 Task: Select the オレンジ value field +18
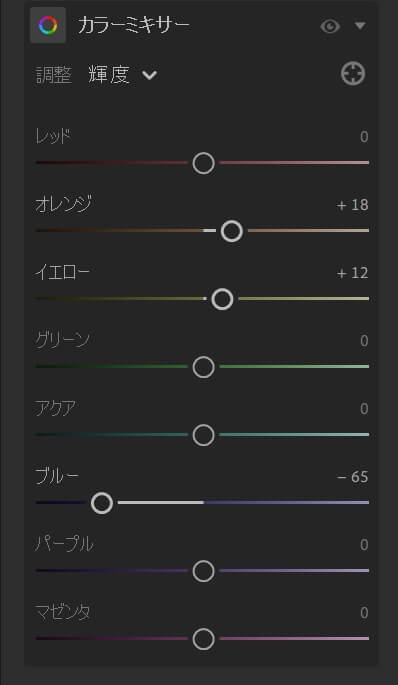tap(353, 205)
